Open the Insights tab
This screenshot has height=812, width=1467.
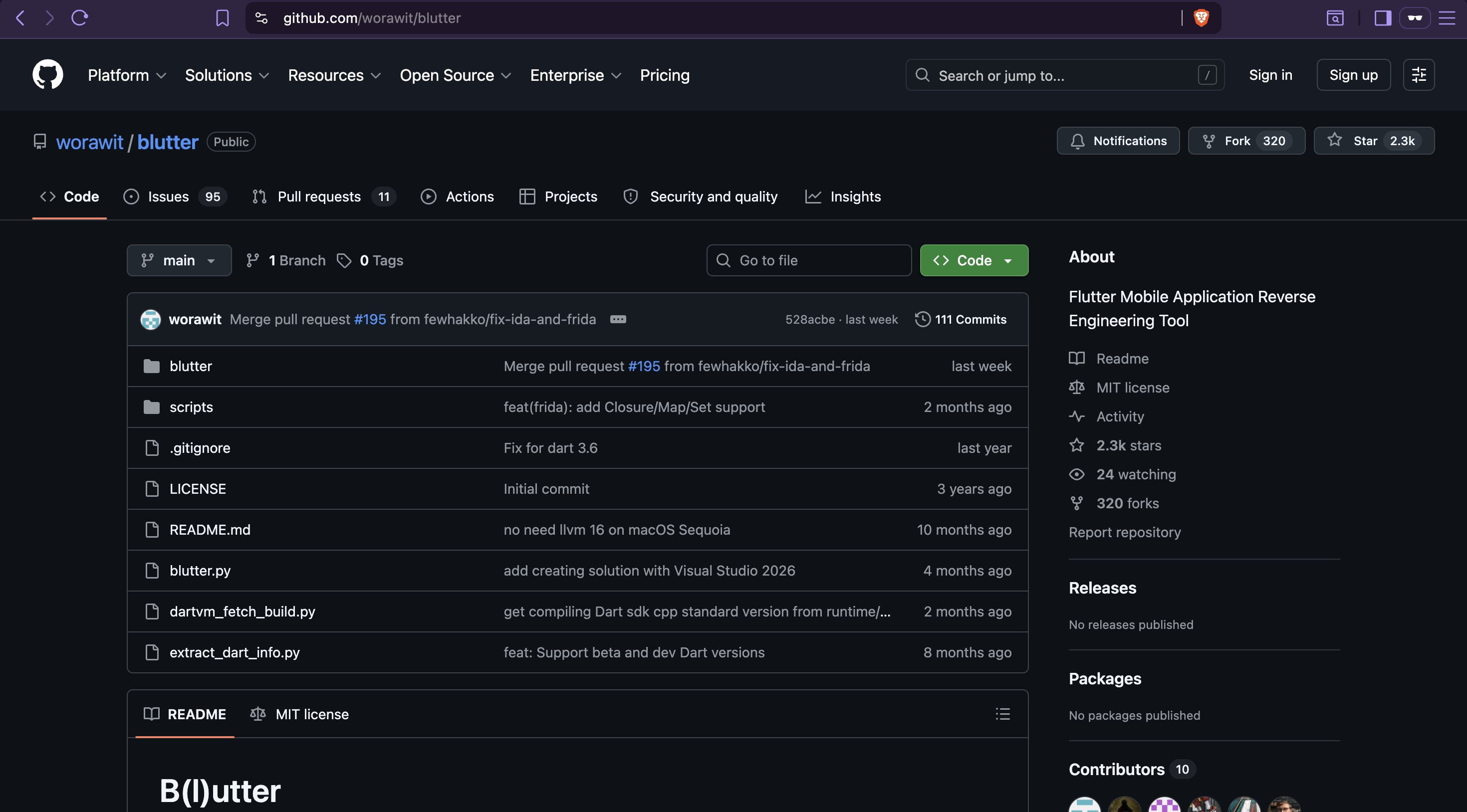coord(843,197)
